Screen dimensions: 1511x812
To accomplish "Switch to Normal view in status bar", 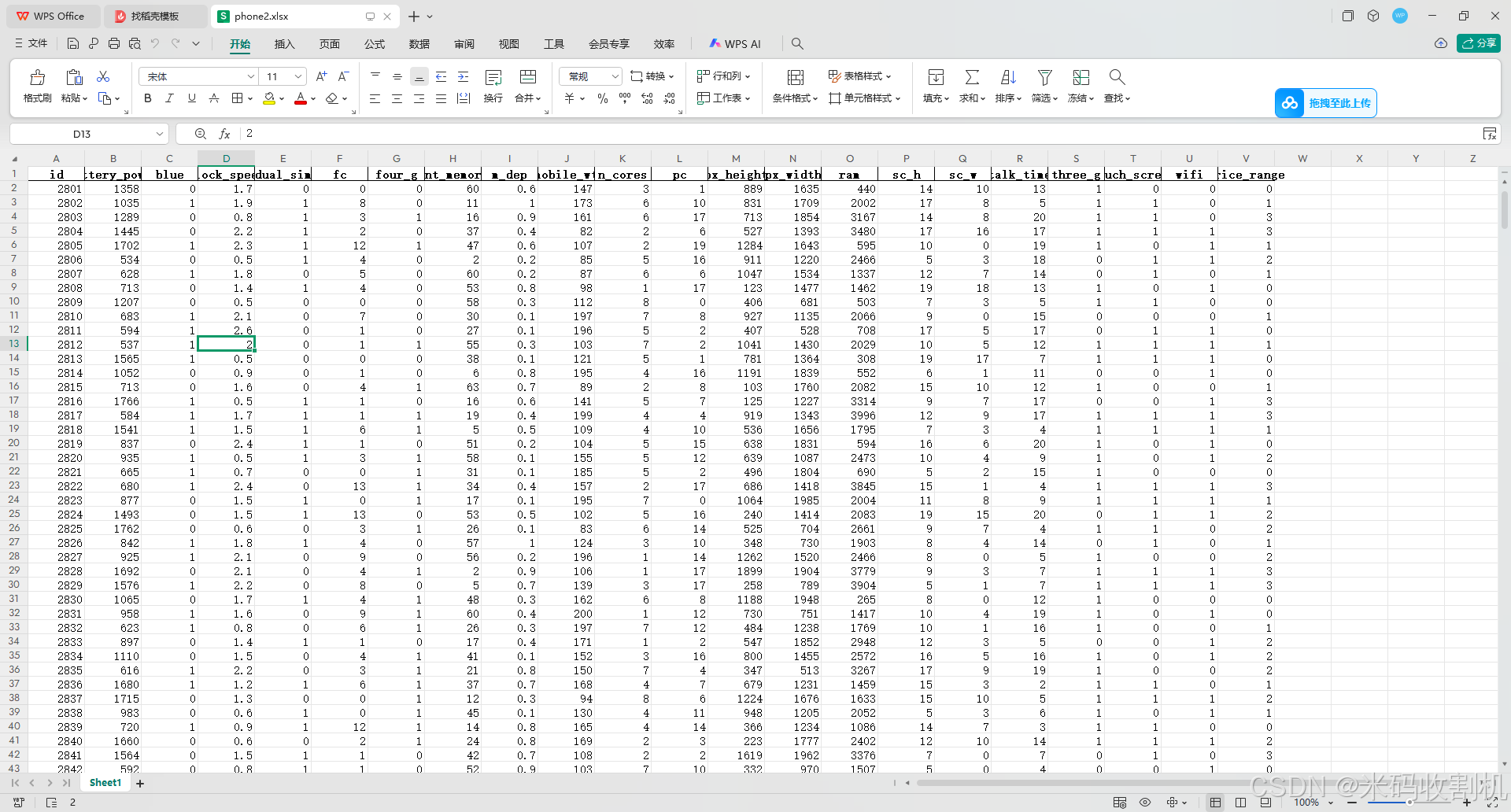I will (x=1216, y=803).
